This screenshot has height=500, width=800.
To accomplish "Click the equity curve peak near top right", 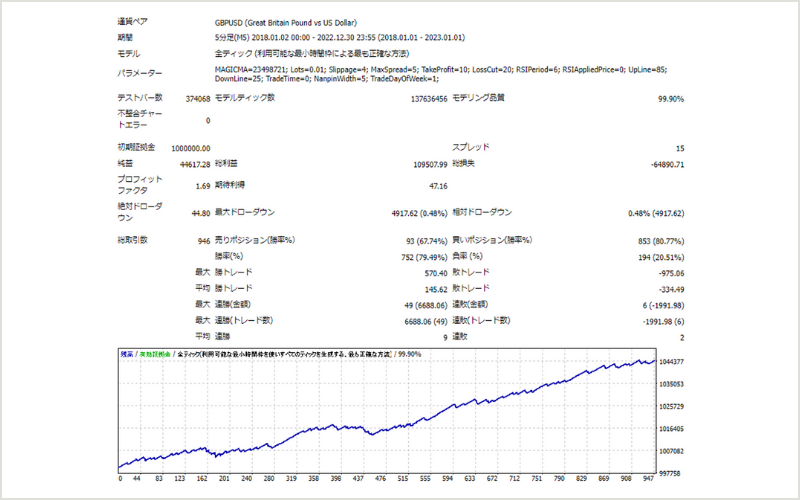I will coord(638,360).
